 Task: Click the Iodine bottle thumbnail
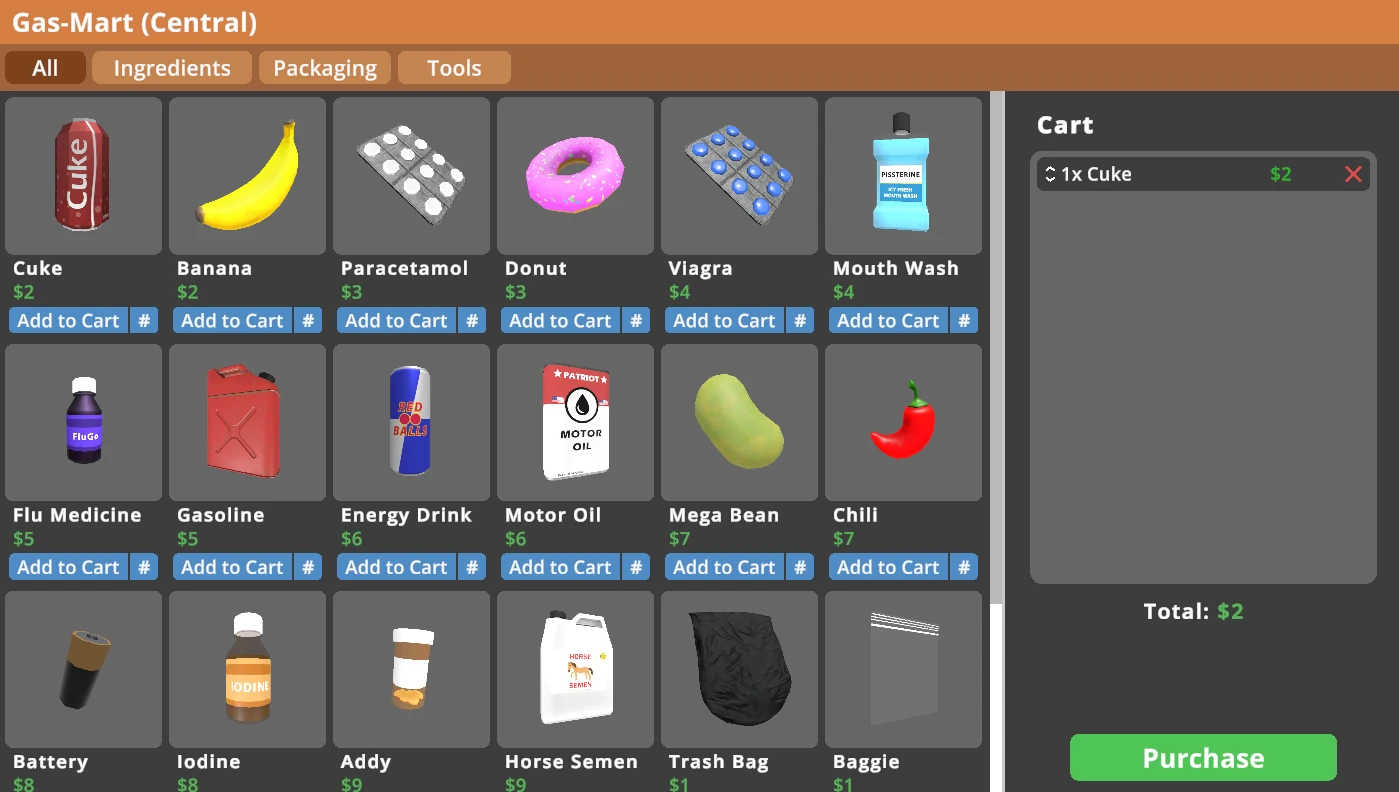click(247, 669)
